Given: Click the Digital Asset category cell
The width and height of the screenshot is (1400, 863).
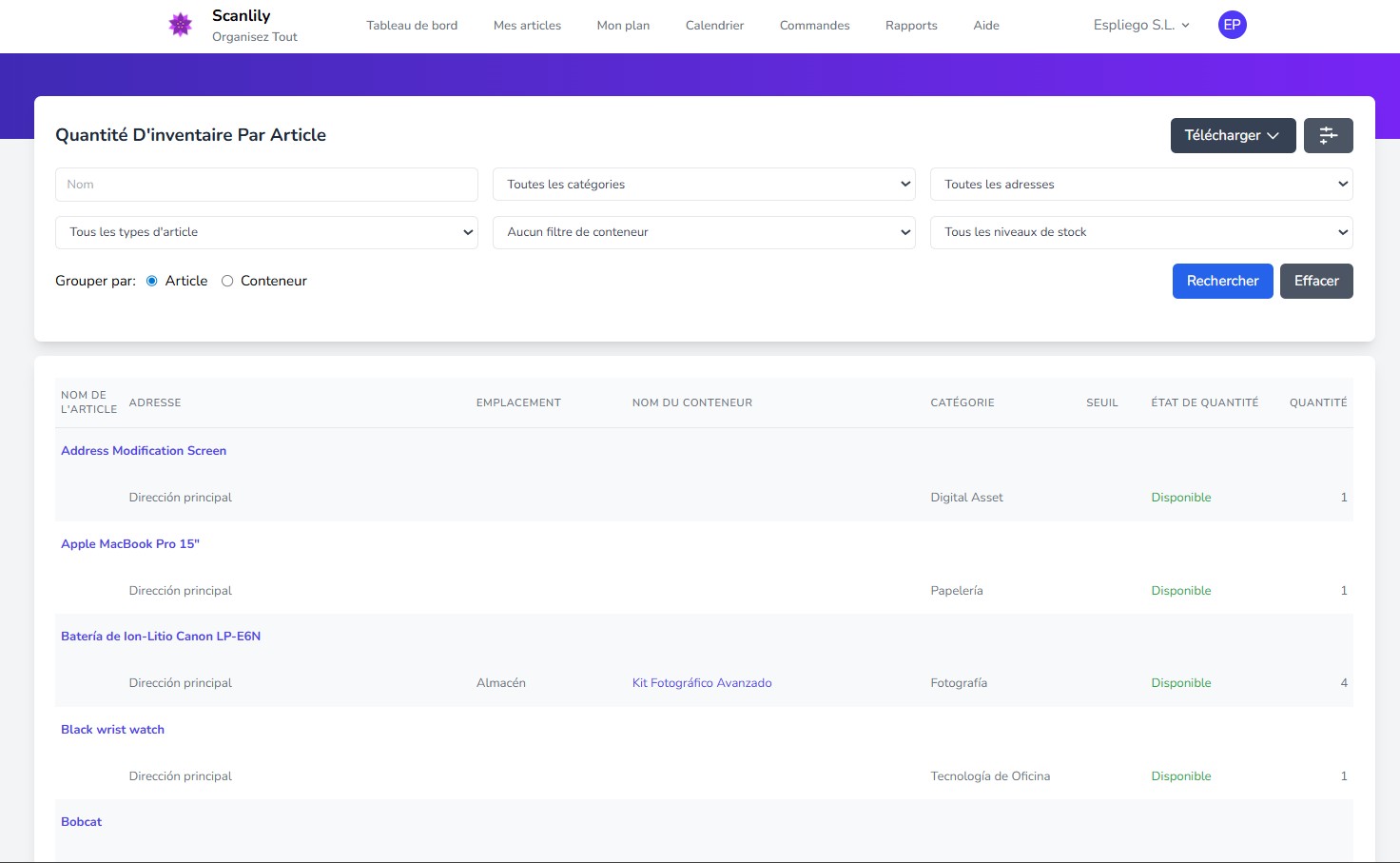Looking at the screenshot, I should (x=966, y=498).
